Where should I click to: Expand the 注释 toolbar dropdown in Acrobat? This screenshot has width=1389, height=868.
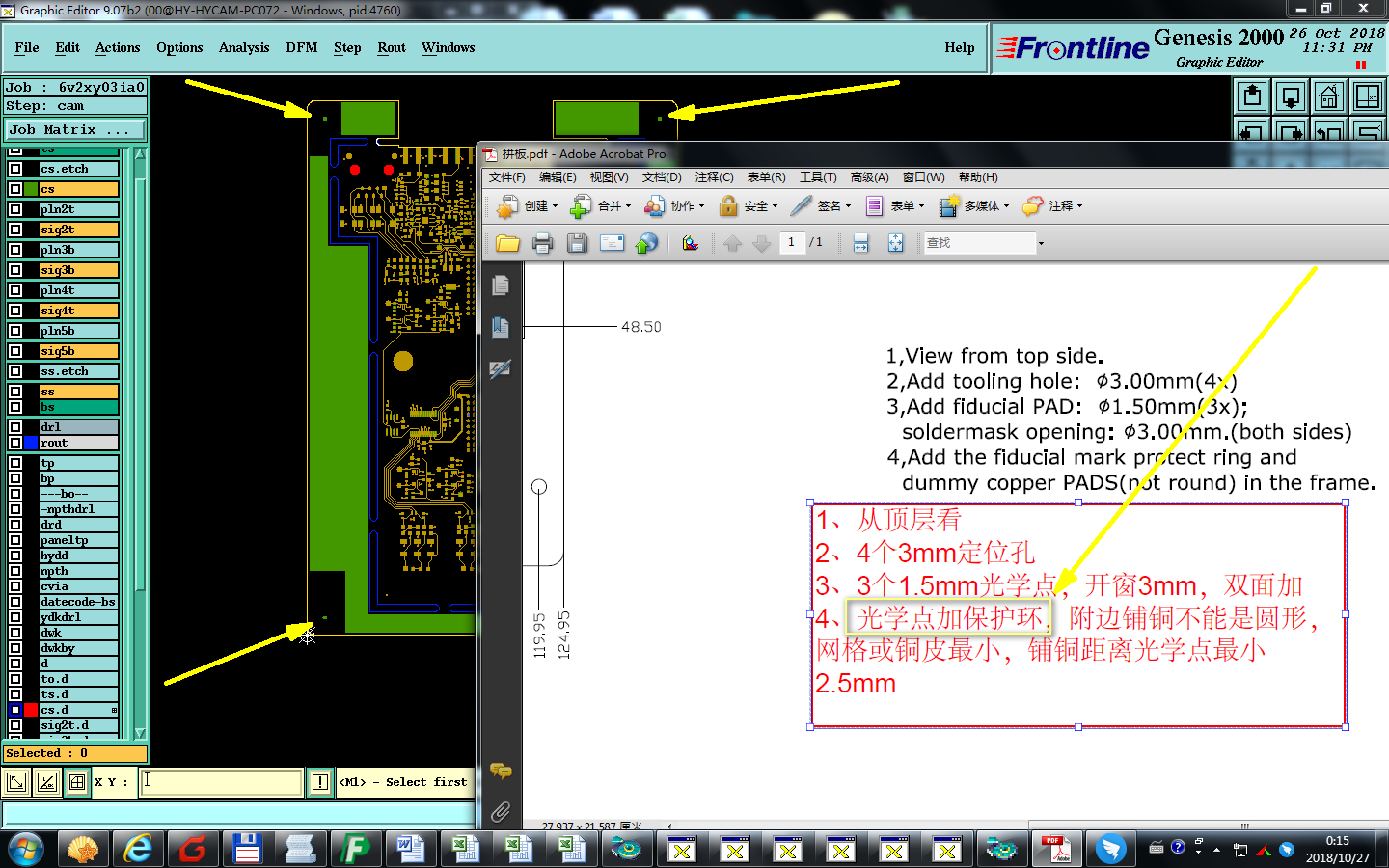pyautogui.click(x=1079, y=205)
